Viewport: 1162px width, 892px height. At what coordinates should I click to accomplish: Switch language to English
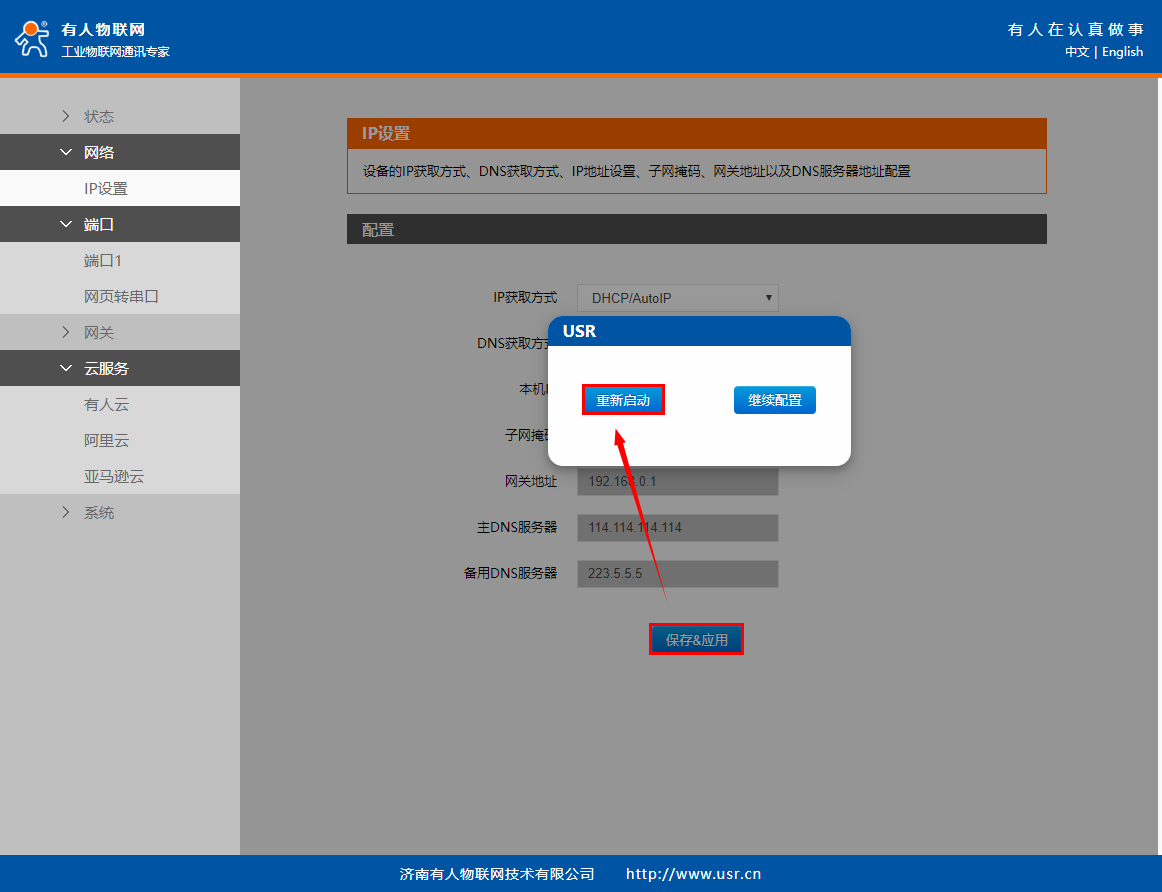(x=1122, y=52)
